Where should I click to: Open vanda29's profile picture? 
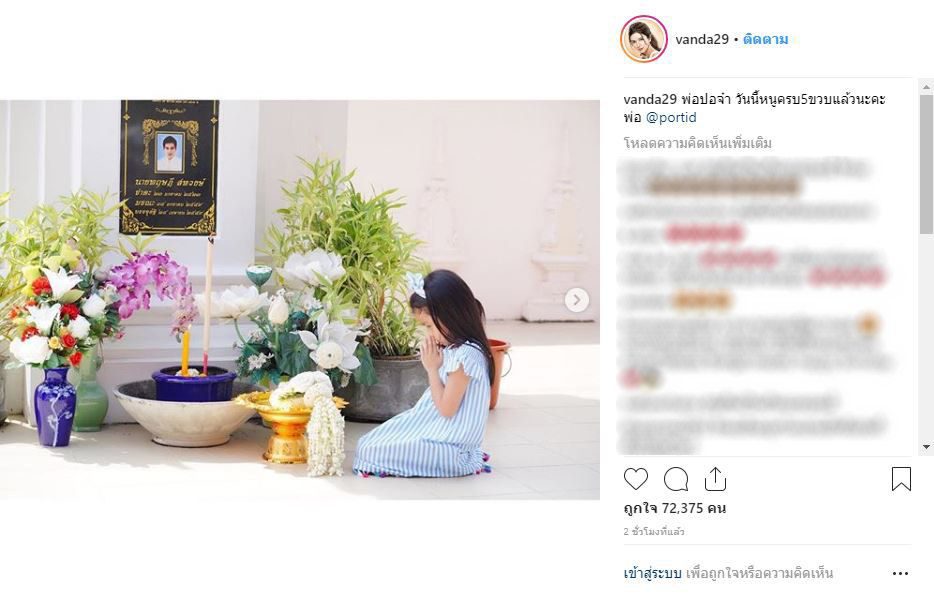pyautogui.click(x=643, y=39)
